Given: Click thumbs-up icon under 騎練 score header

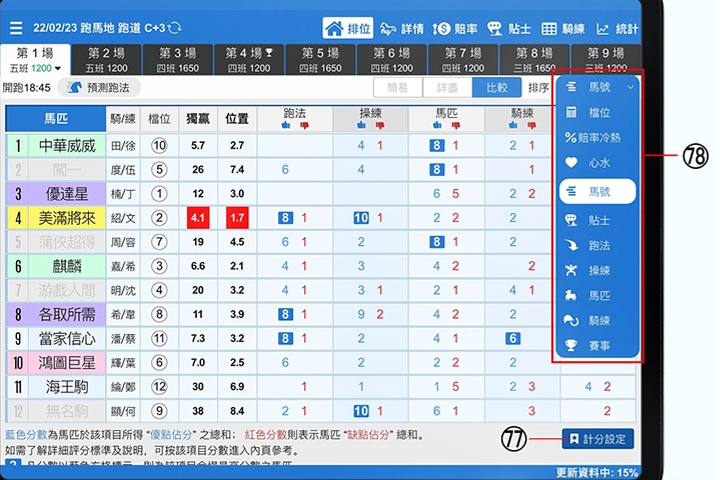Looking at the screenshot, I should [513, 125].
